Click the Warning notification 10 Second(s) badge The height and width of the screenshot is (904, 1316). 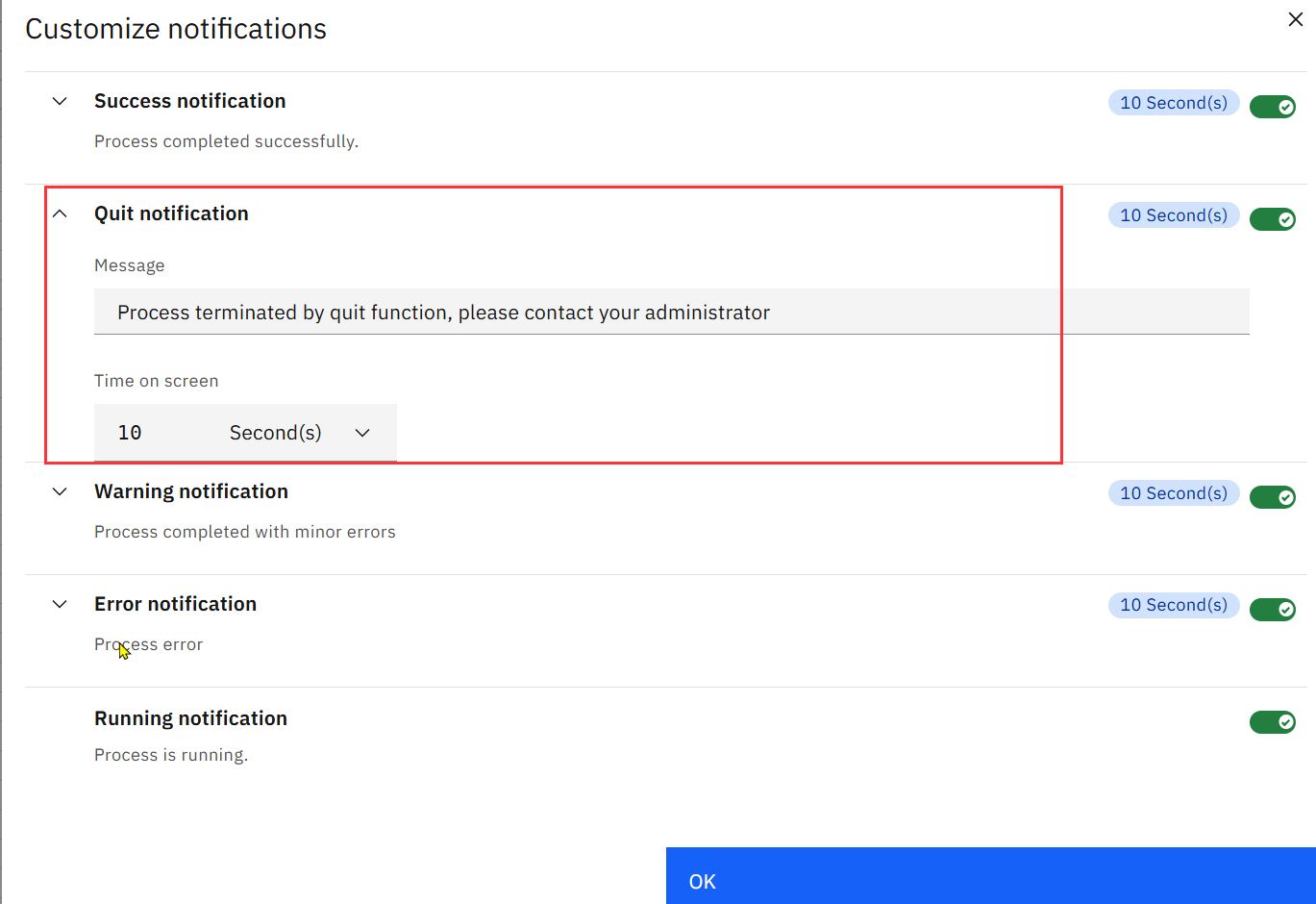coord(1173,493)
